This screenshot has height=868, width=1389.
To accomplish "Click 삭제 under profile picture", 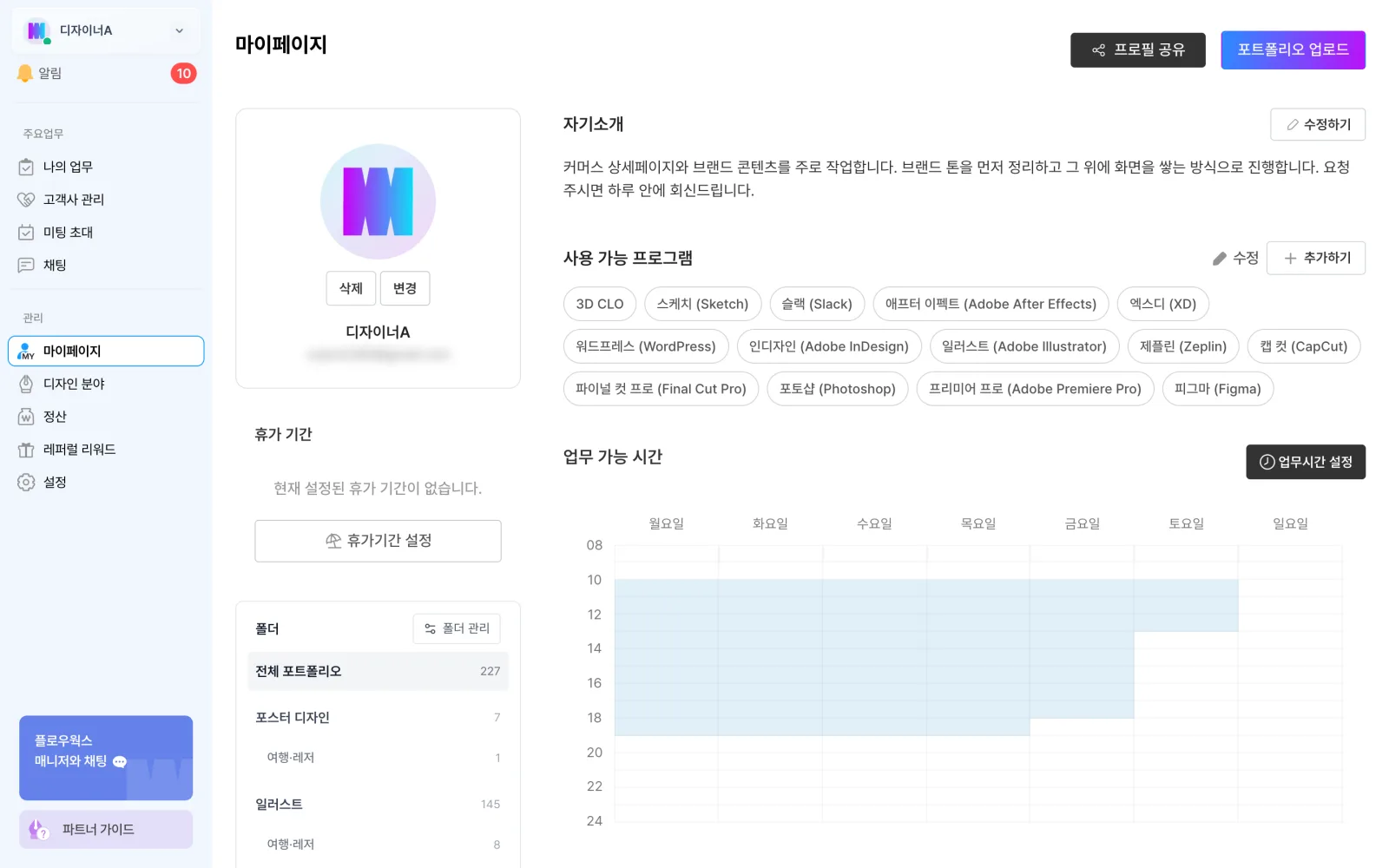I will coord(351,288).
